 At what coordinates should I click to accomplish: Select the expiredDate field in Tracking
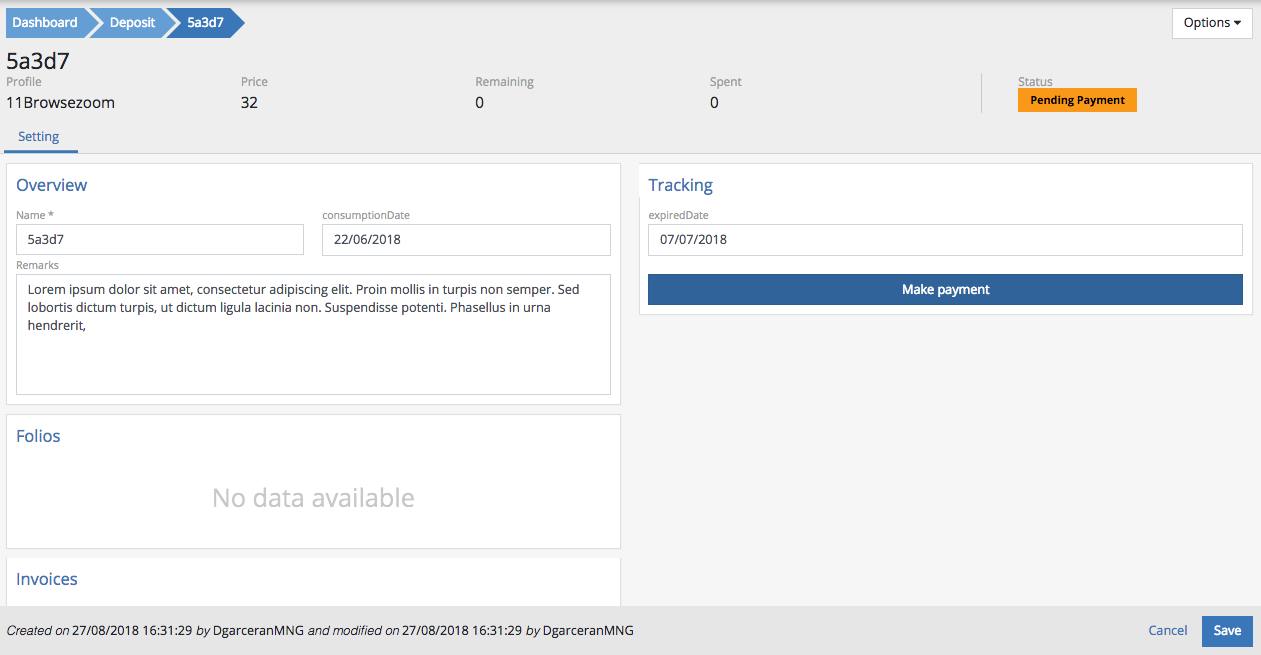click(945, 240)
